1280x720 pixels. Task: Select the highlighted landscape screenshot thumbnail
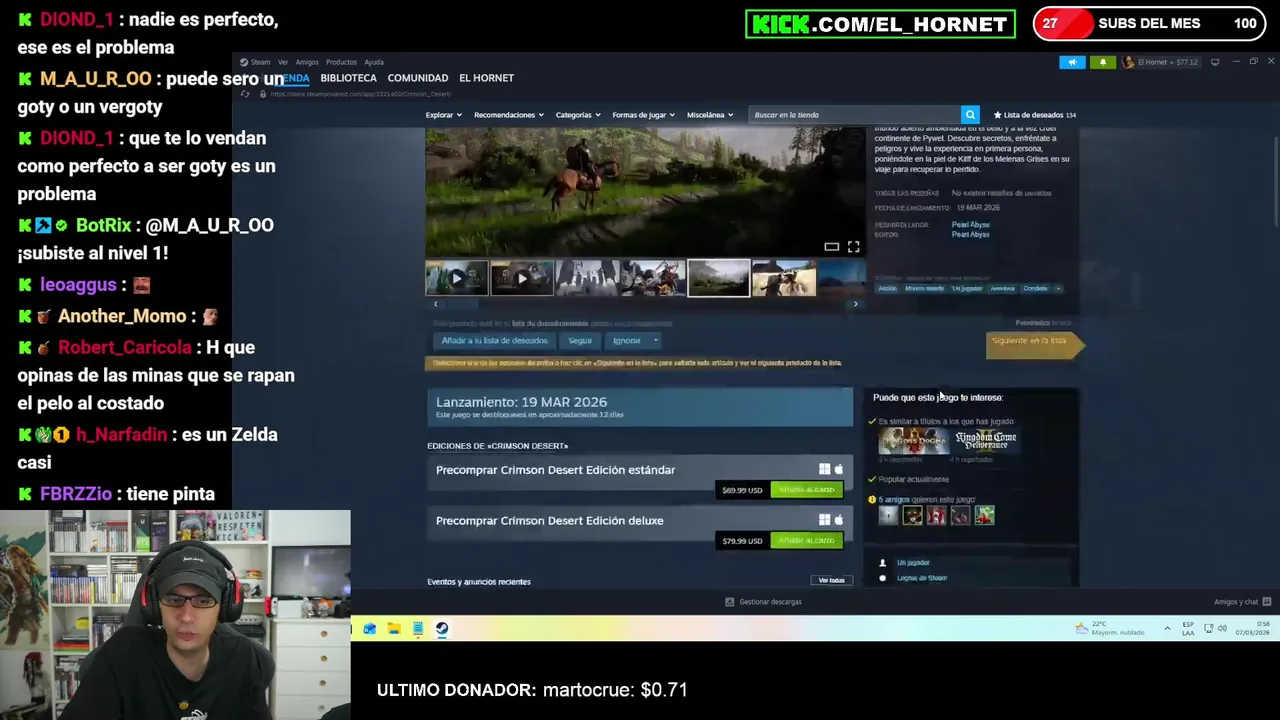coord(718,279)
